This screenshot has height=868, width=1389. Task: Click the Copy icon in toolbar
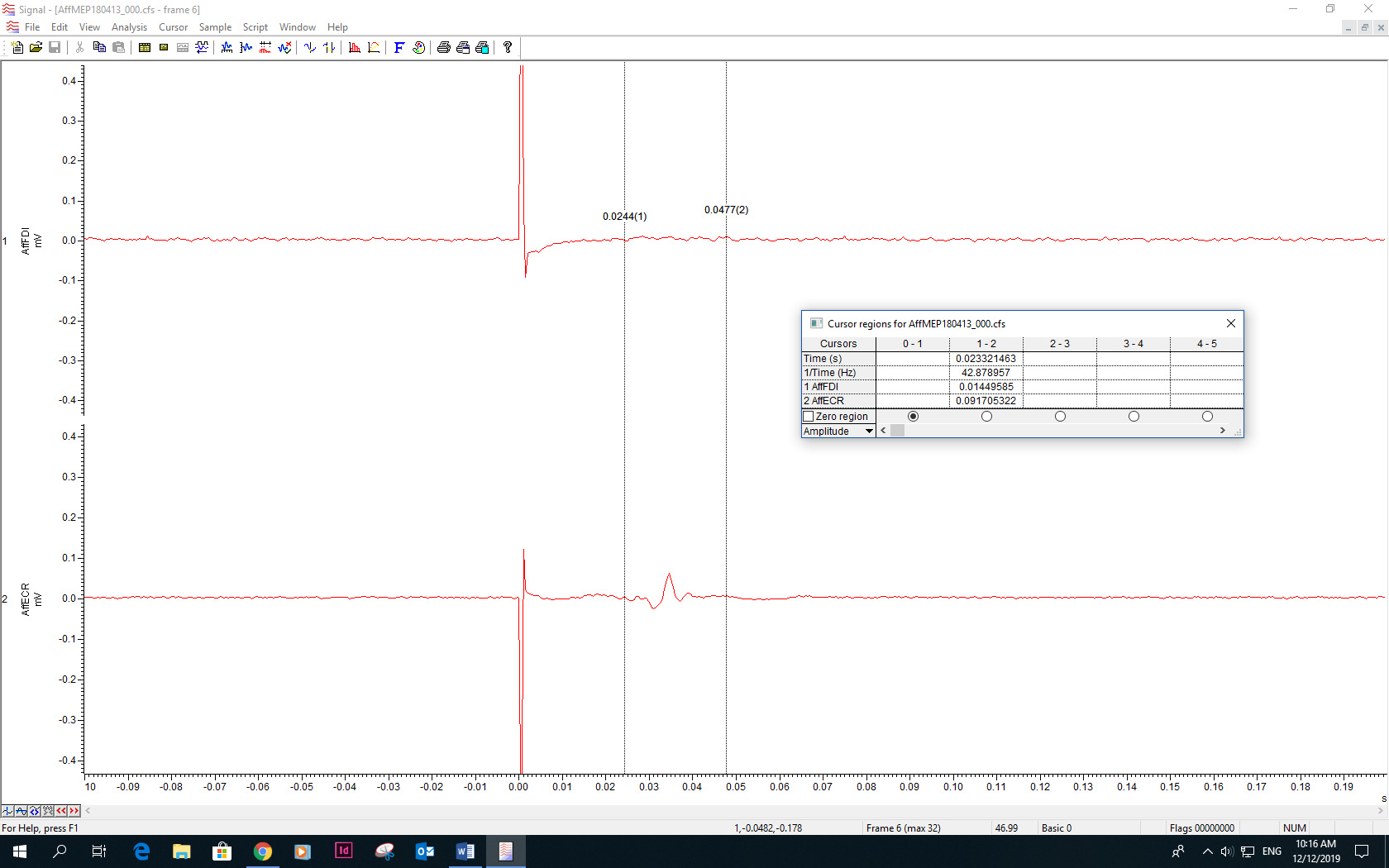point(99,48)
